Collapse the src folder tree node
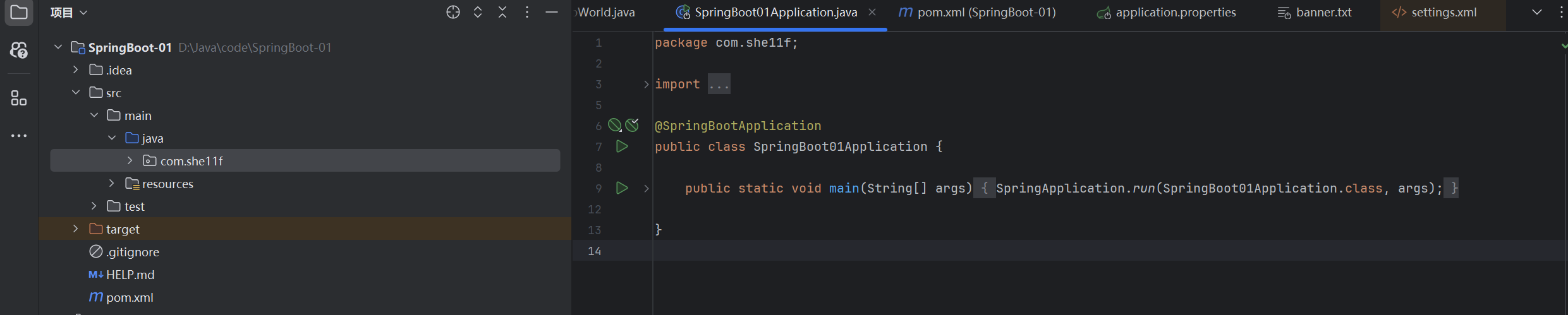1568x315 pixels. (x=76, y=93)
